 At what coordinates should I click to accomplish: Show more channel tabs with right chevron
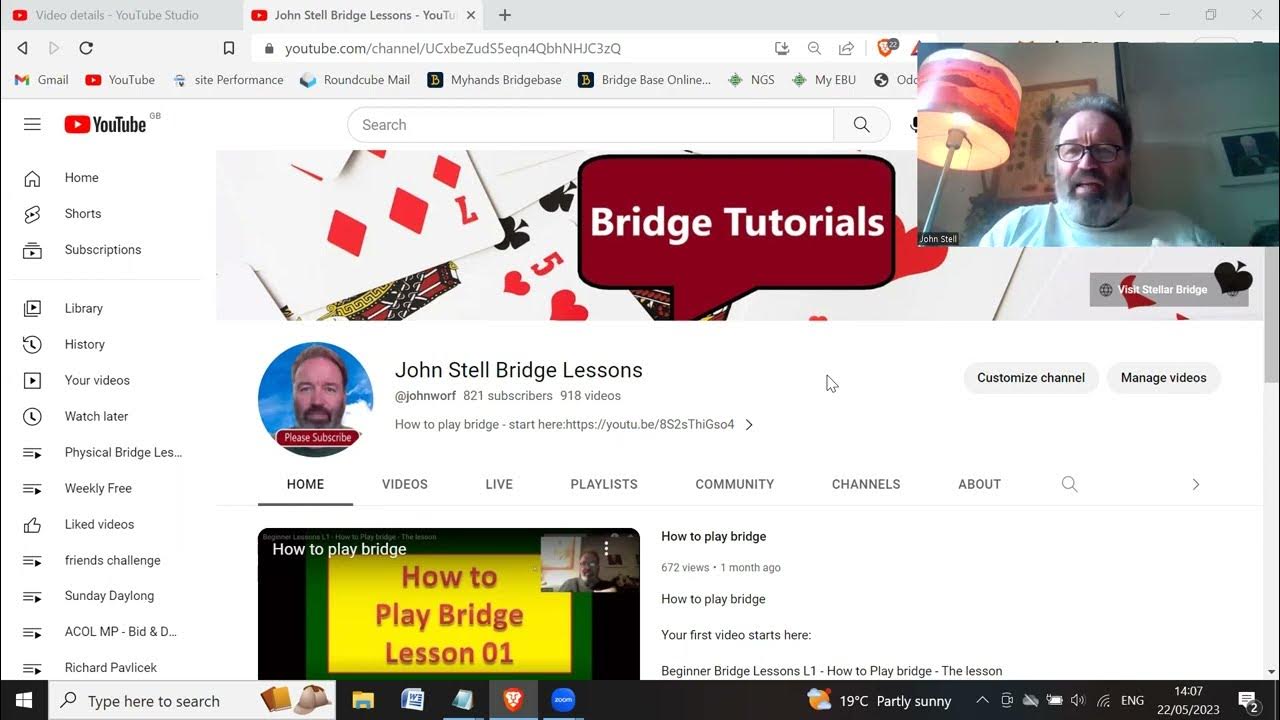coord(1195,484)
